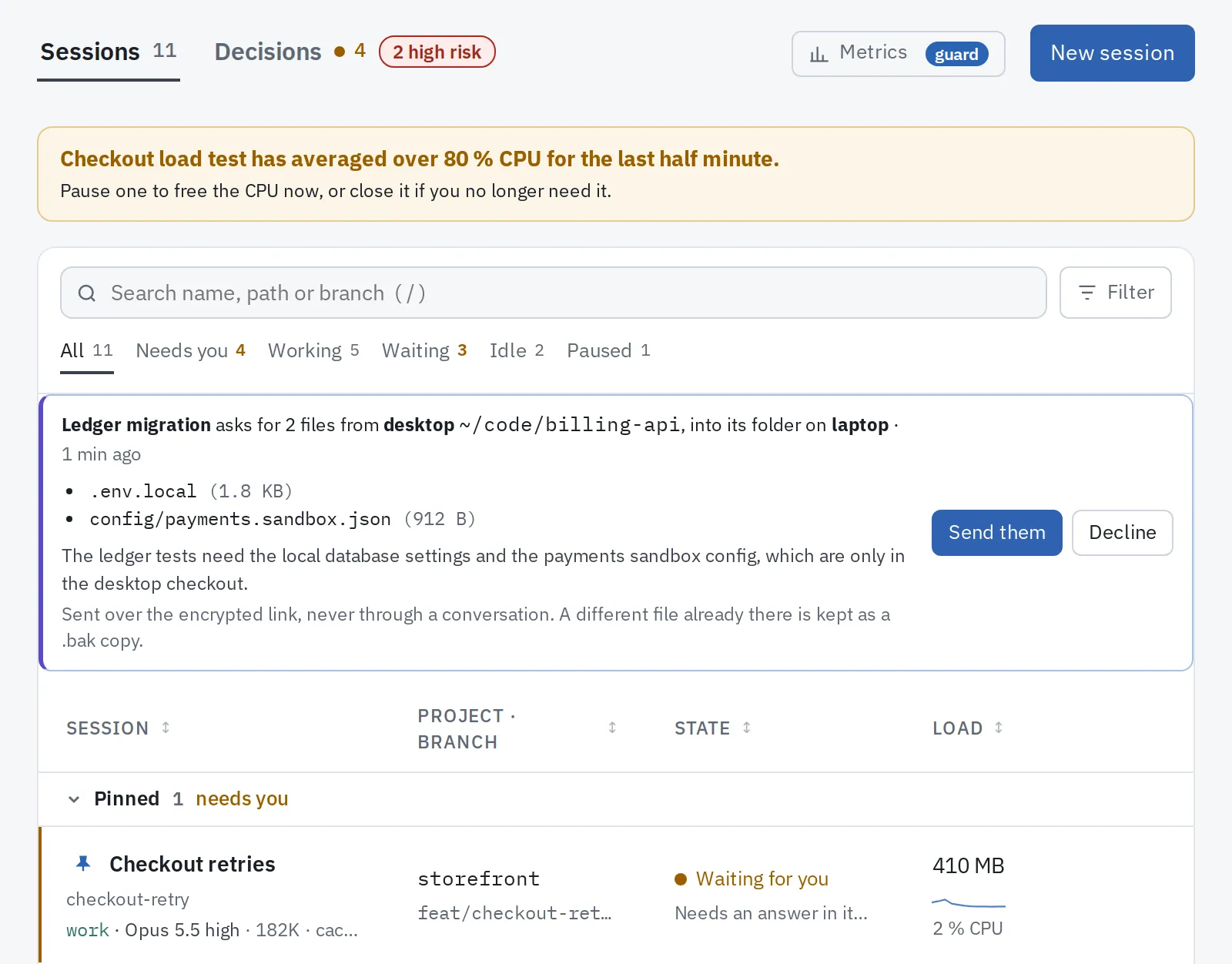Image resolution: width=1232 pixels, height=964 pixels.
Task: Click the pin icon beside Checkout retries
Action: click(83, 863)
